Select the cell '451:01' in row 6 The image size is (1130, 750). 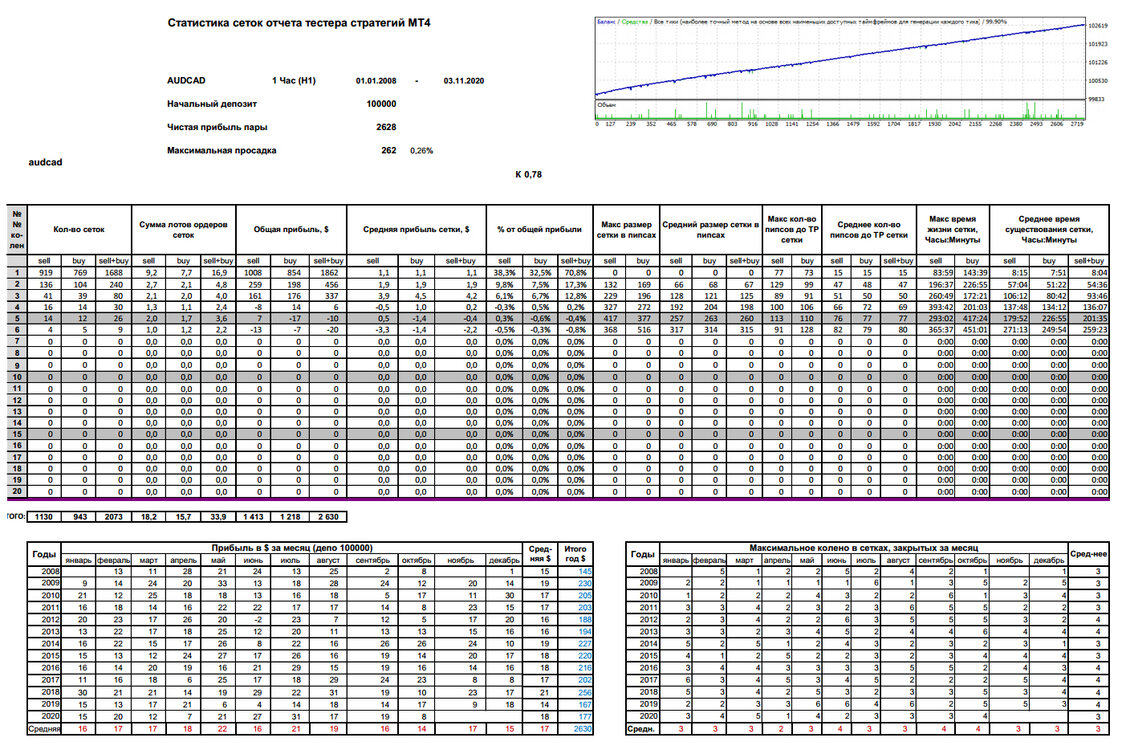(x=972, y=330)
